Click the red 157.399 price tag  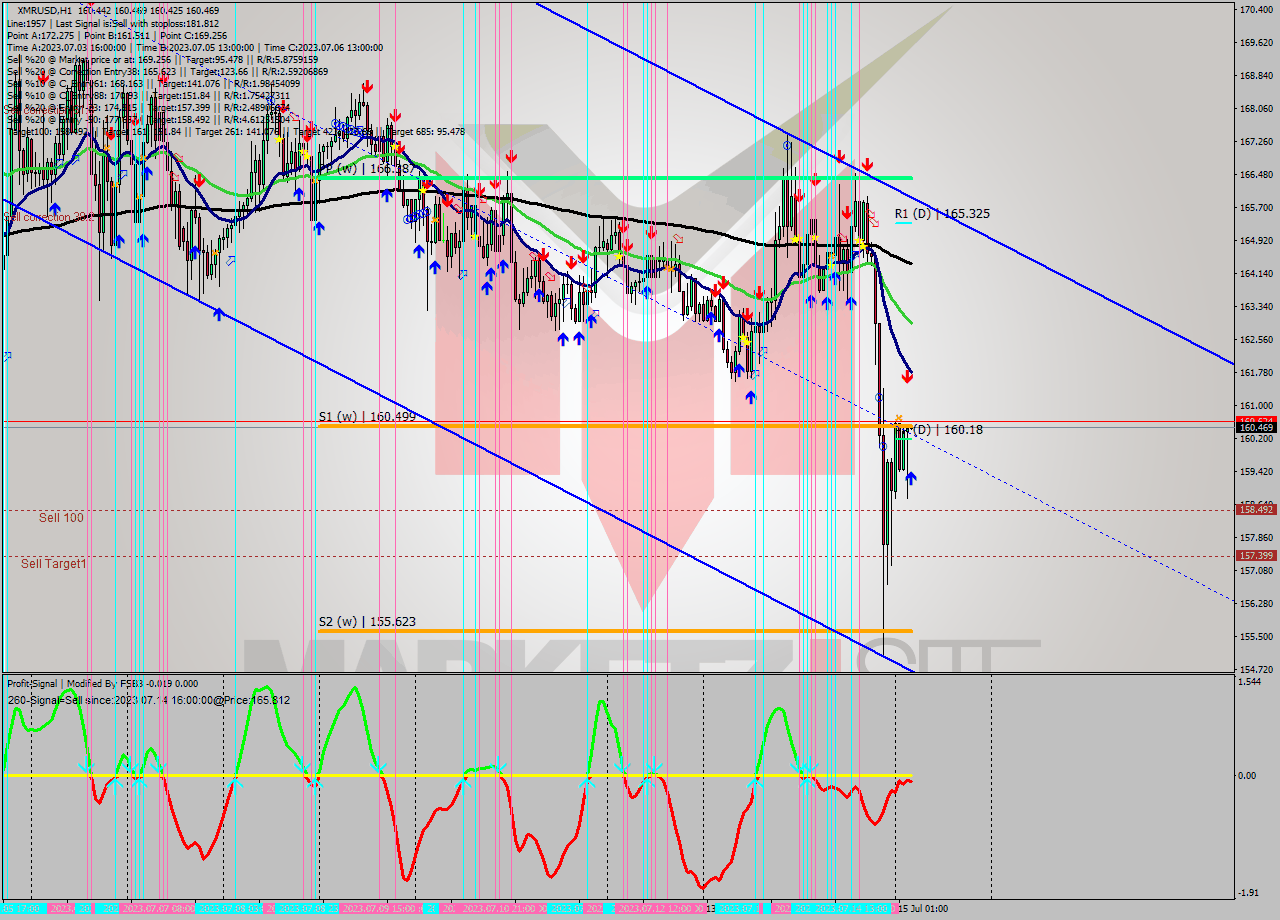coord(1256,555)
